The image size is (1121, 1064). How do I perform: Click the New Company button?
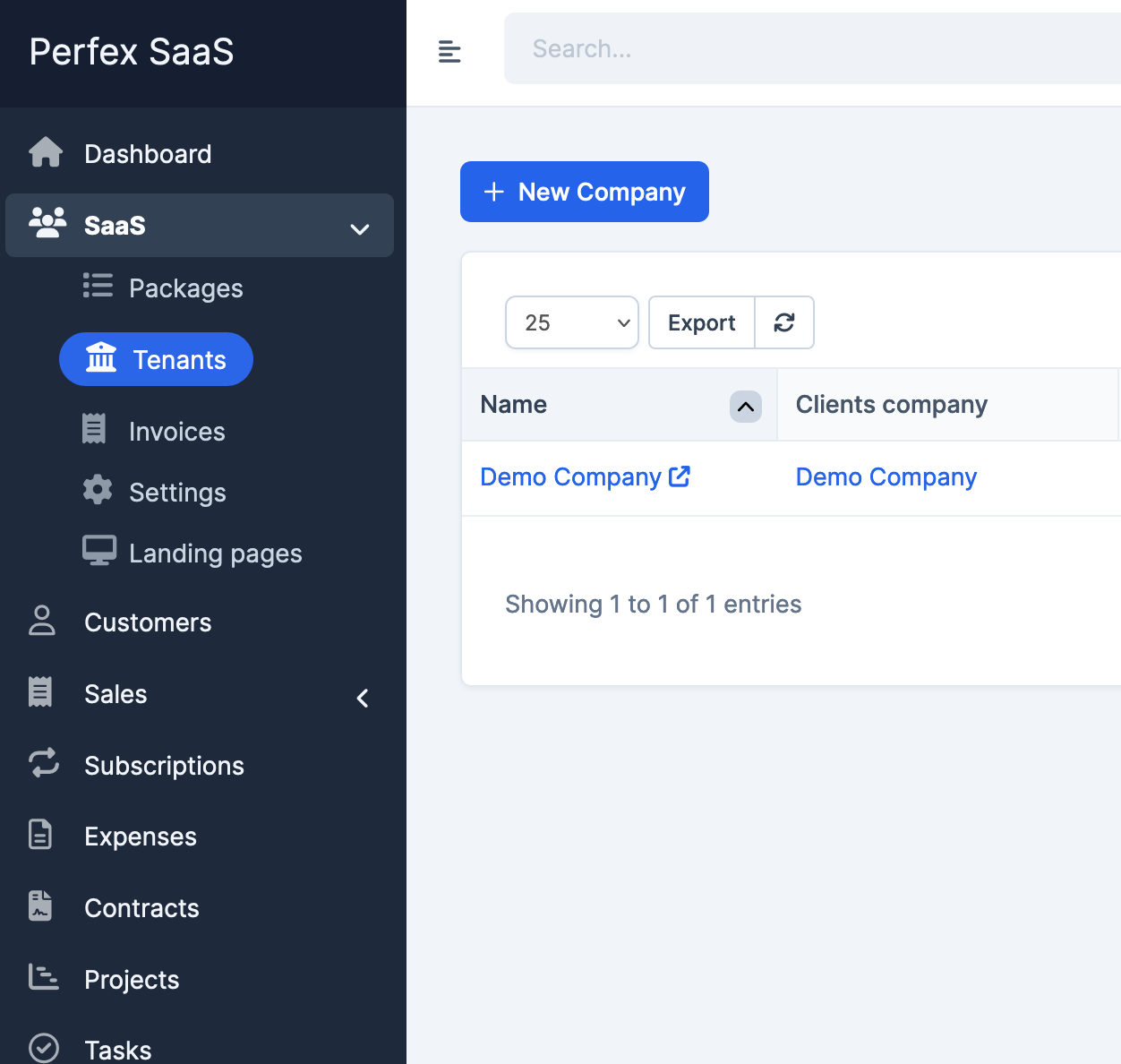tap(585, 192)
